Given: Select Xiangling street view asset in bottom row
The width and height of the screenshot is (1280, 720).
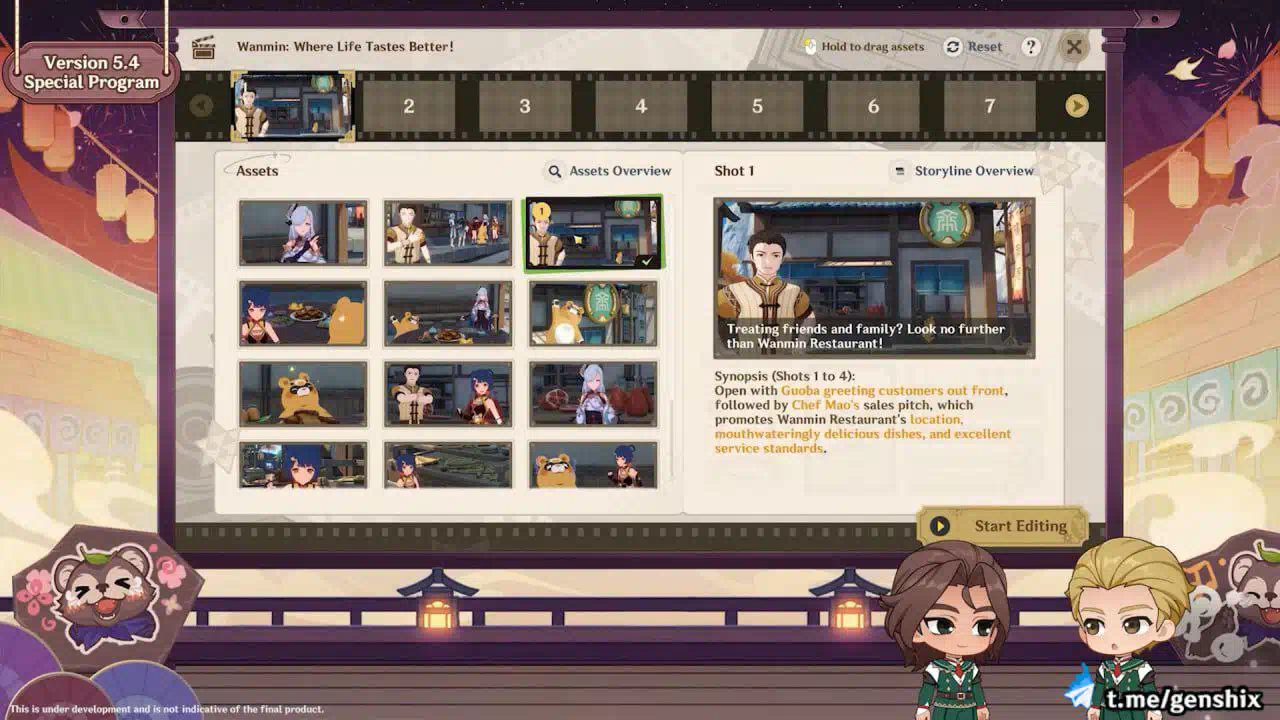Looking at the screenshot, I should (x=303, y=465).
